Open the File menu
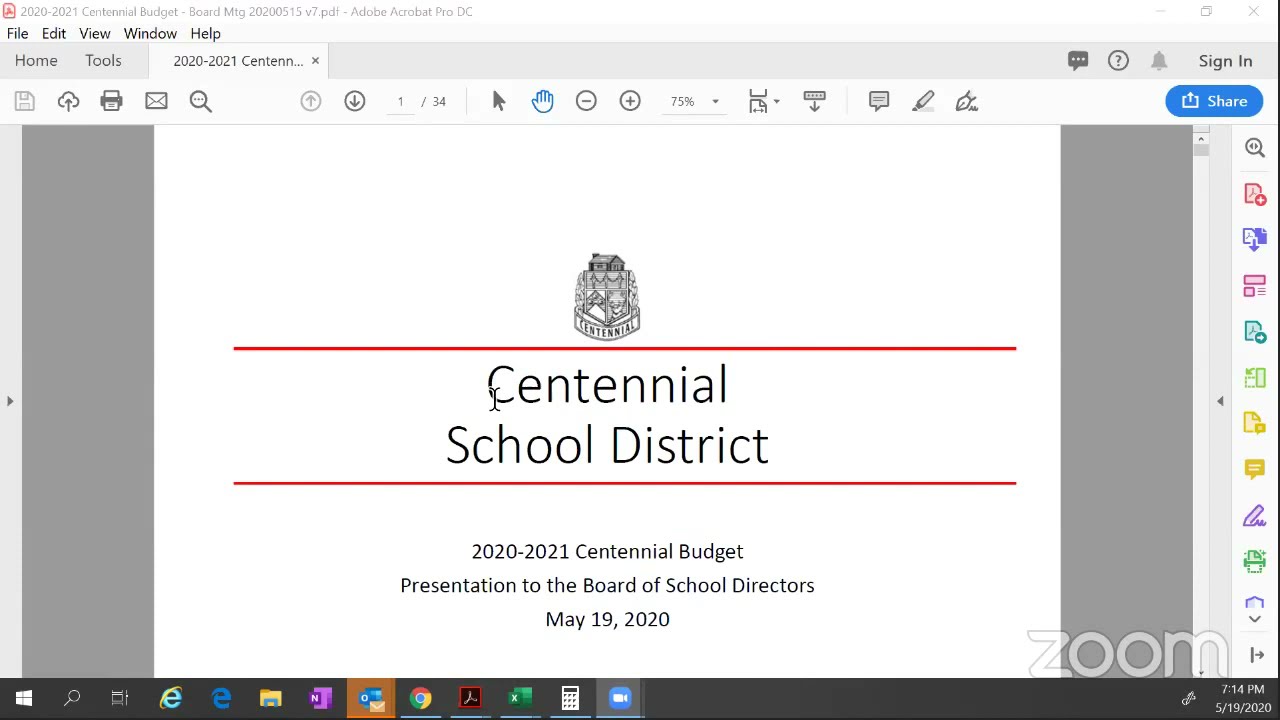The image size is (1280, 720). pyautogui.click(x=17, y=33)
